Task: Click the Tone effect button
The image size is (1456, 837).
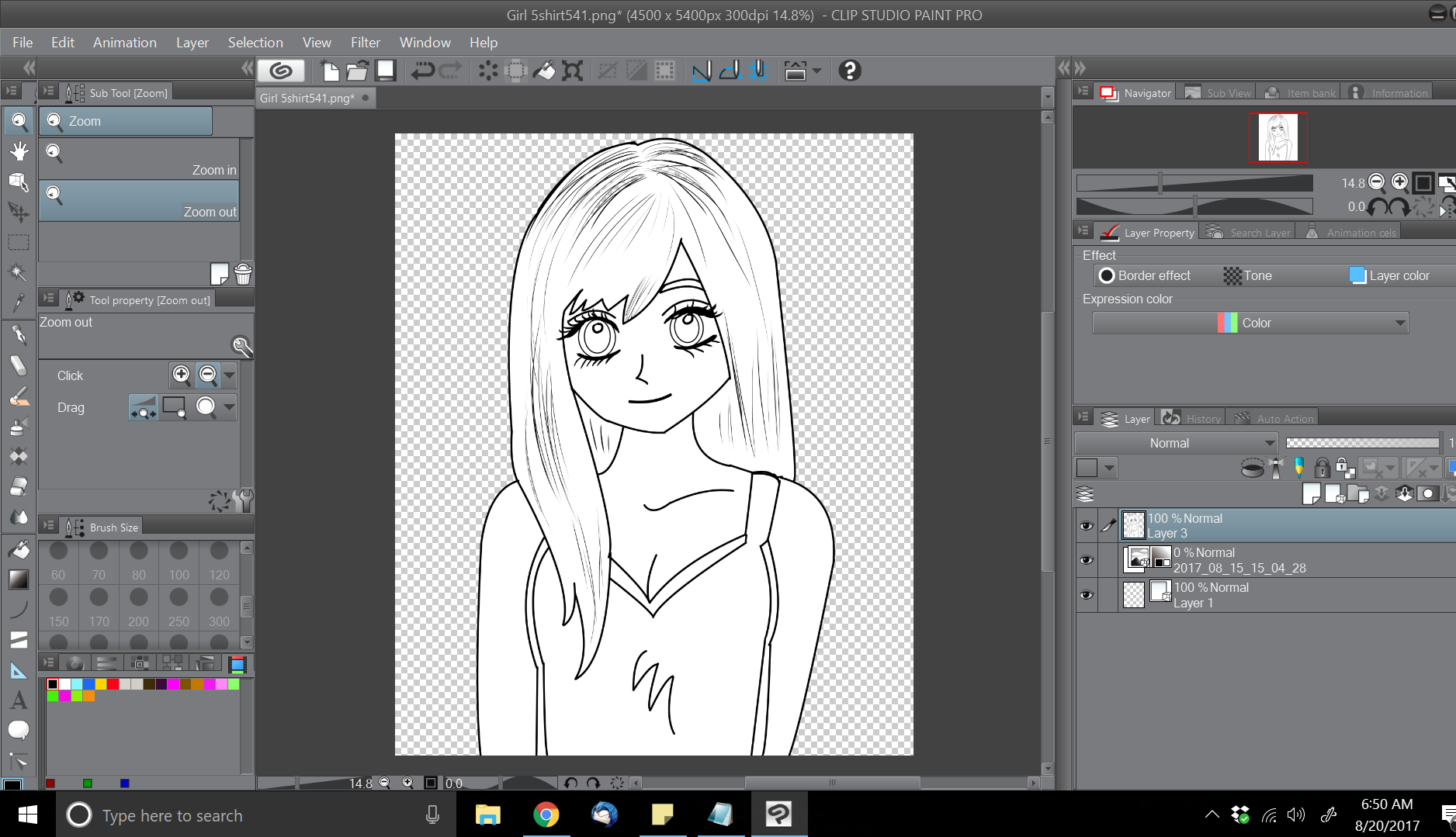Action: pos(1249,275)
